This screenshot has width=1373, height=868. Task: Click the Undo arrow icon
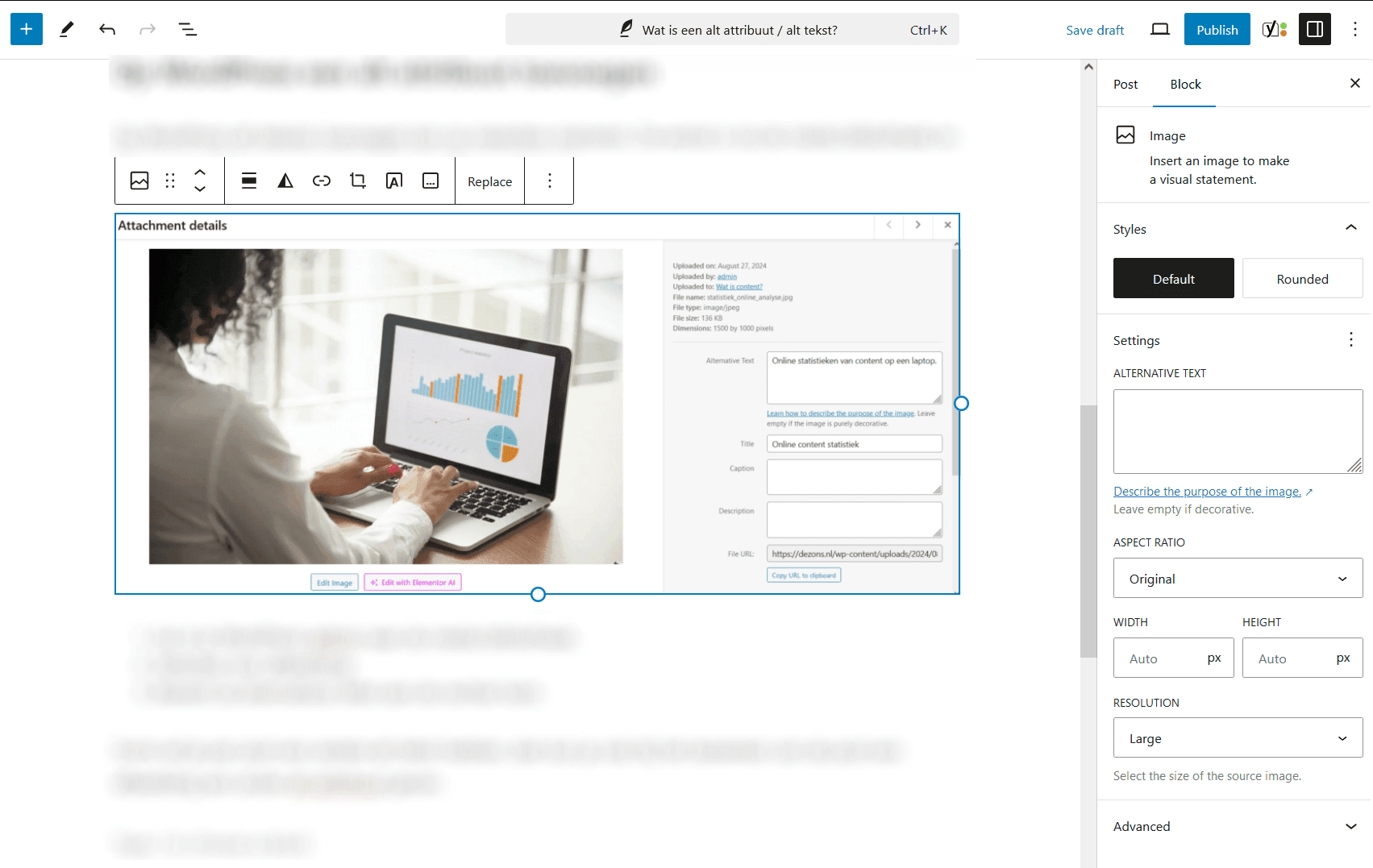tap(107, 30)
